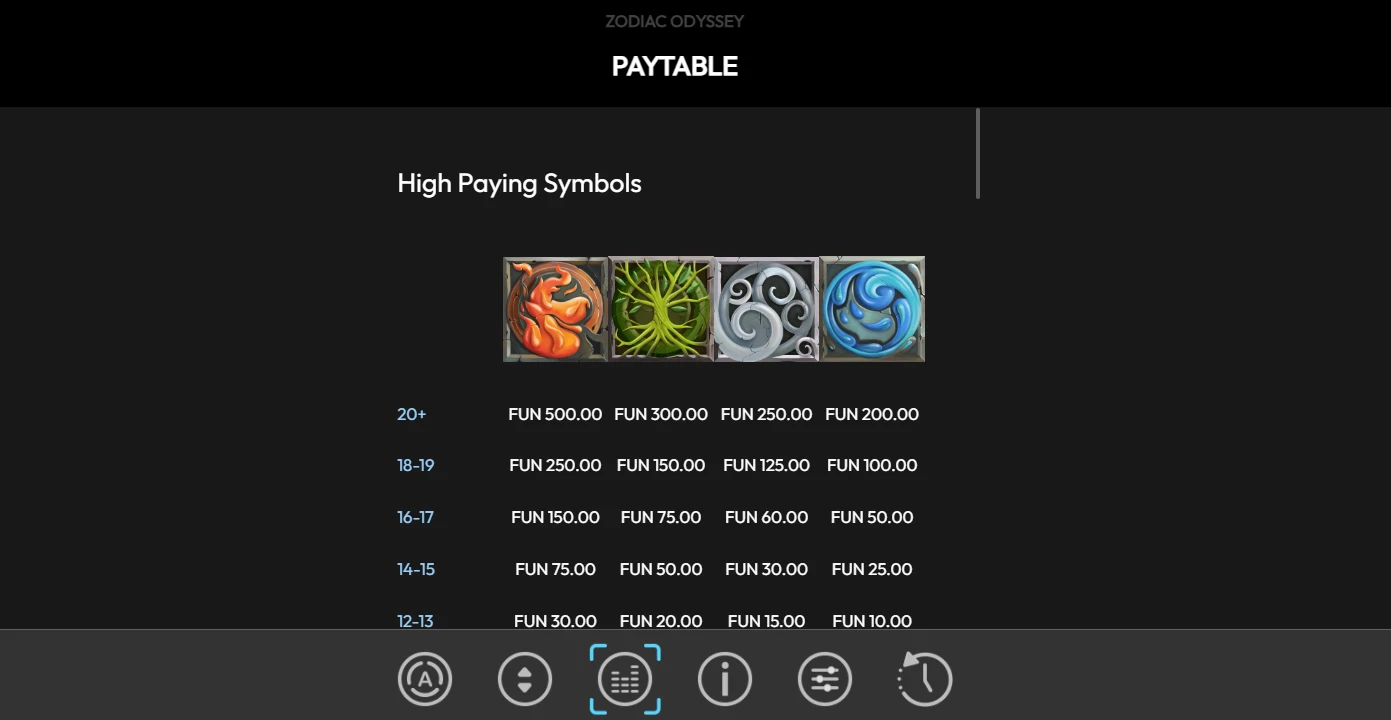Screen dimensions: 1391x720
Task: Click the 14-15 row label
Action: 416,569
